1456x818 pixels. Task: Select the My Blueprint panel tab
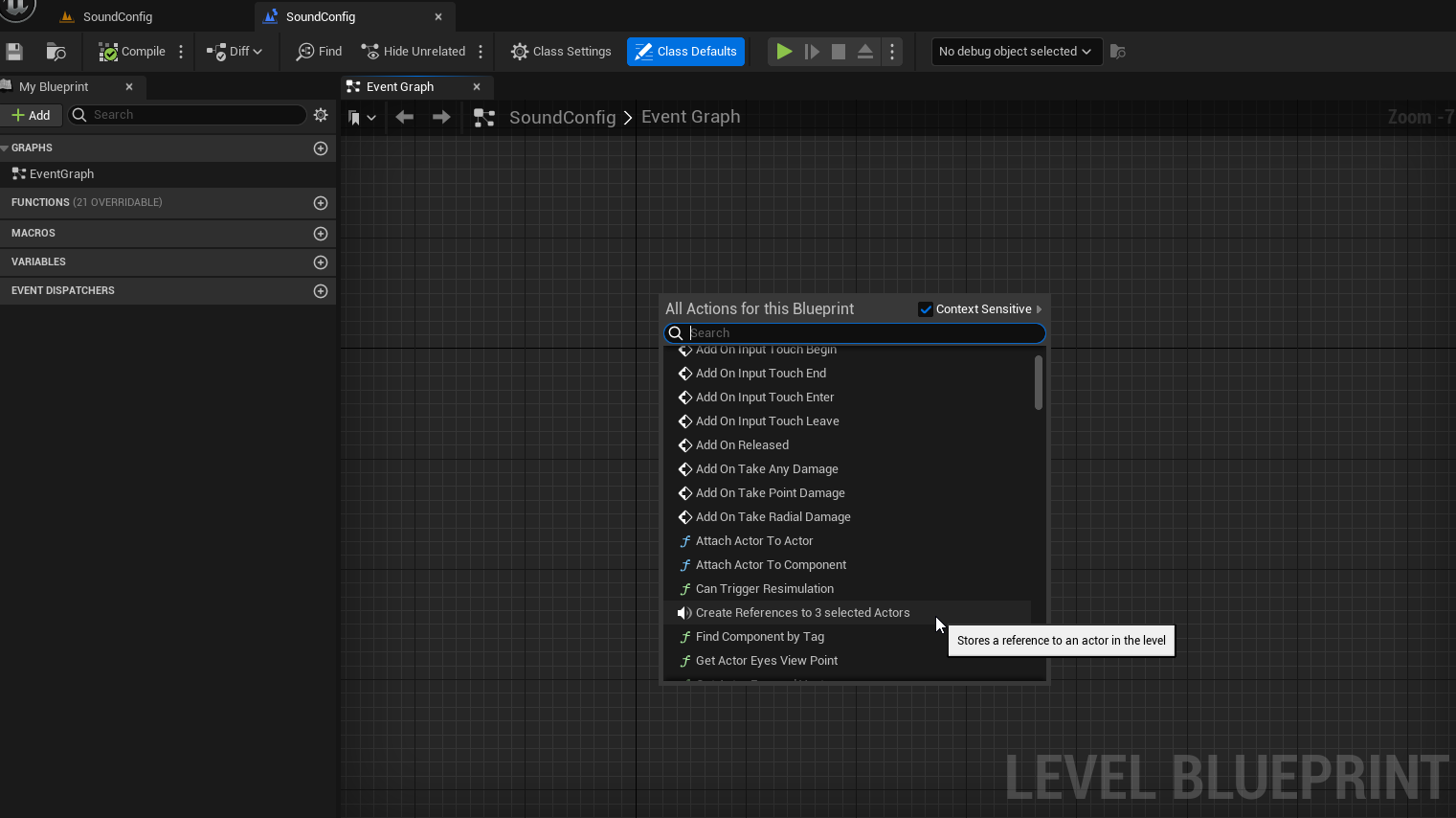pos(54,87)
